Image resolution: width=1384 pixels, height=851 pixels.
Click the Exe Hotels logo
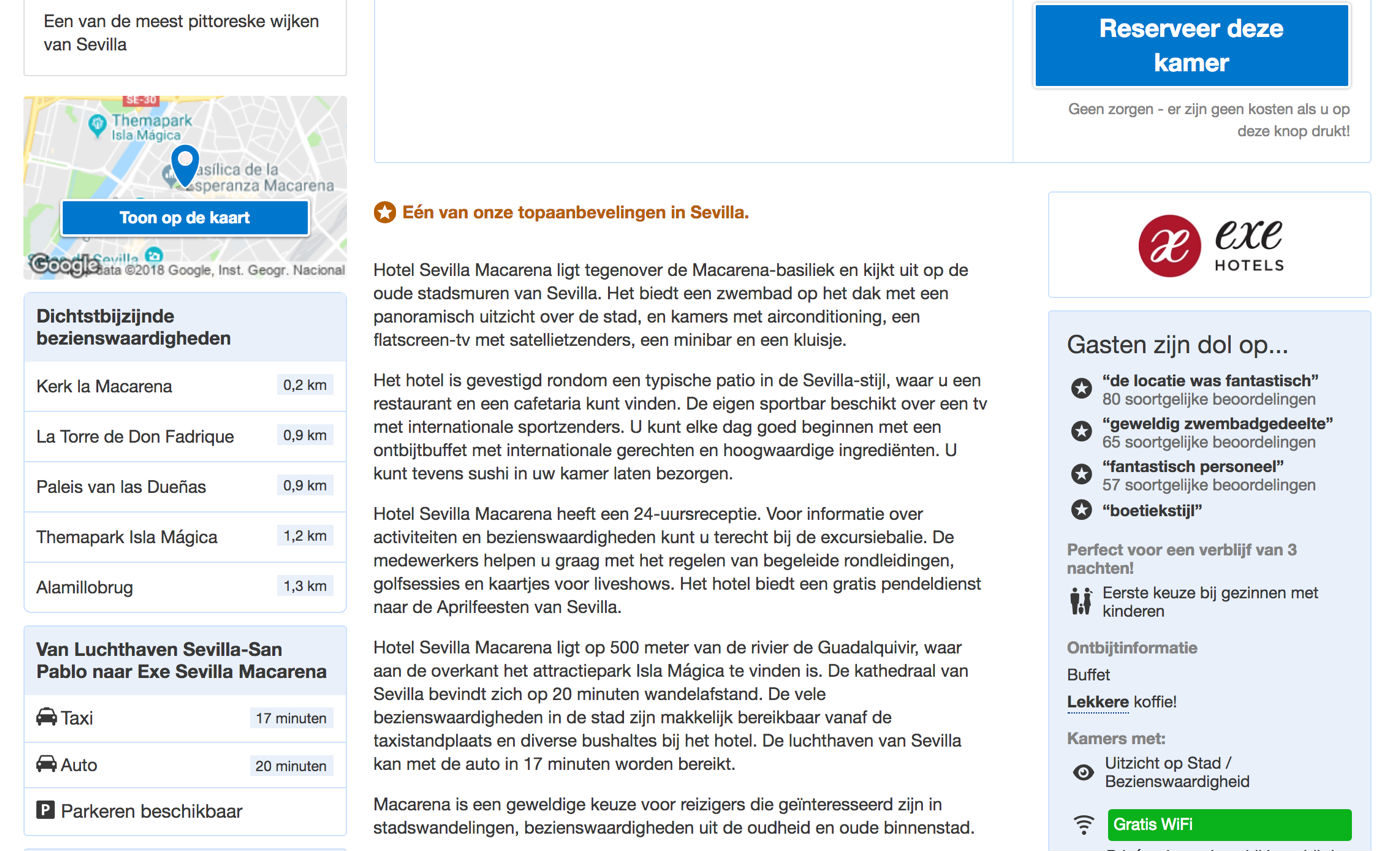[1209, 245]
